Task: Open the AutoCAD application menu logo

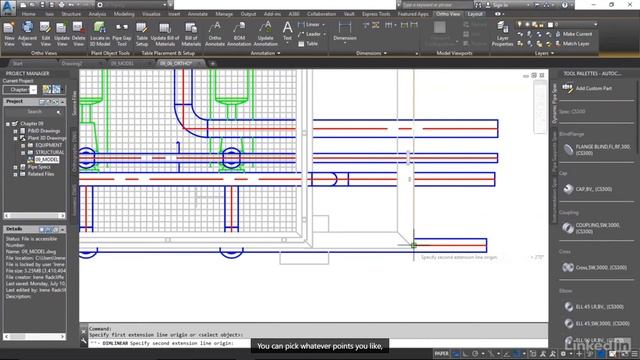Action: [8, 7]
